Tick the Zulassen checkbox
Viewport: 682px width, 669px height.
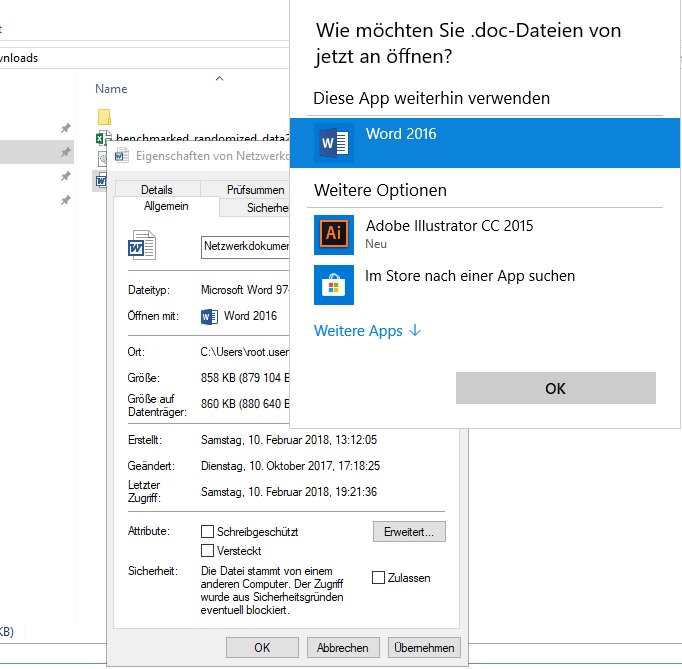pos(378,578)
